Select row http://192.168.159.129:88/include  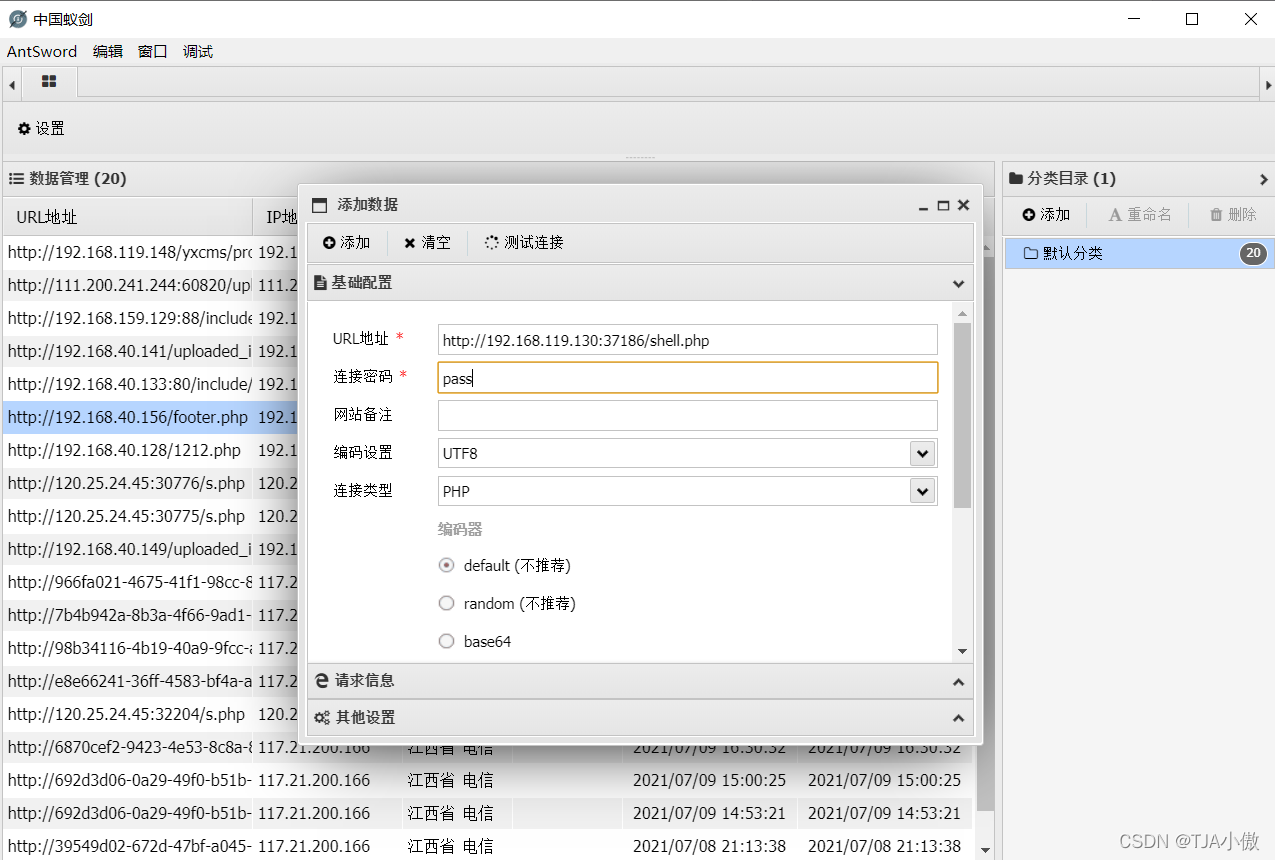pos(150,318)
